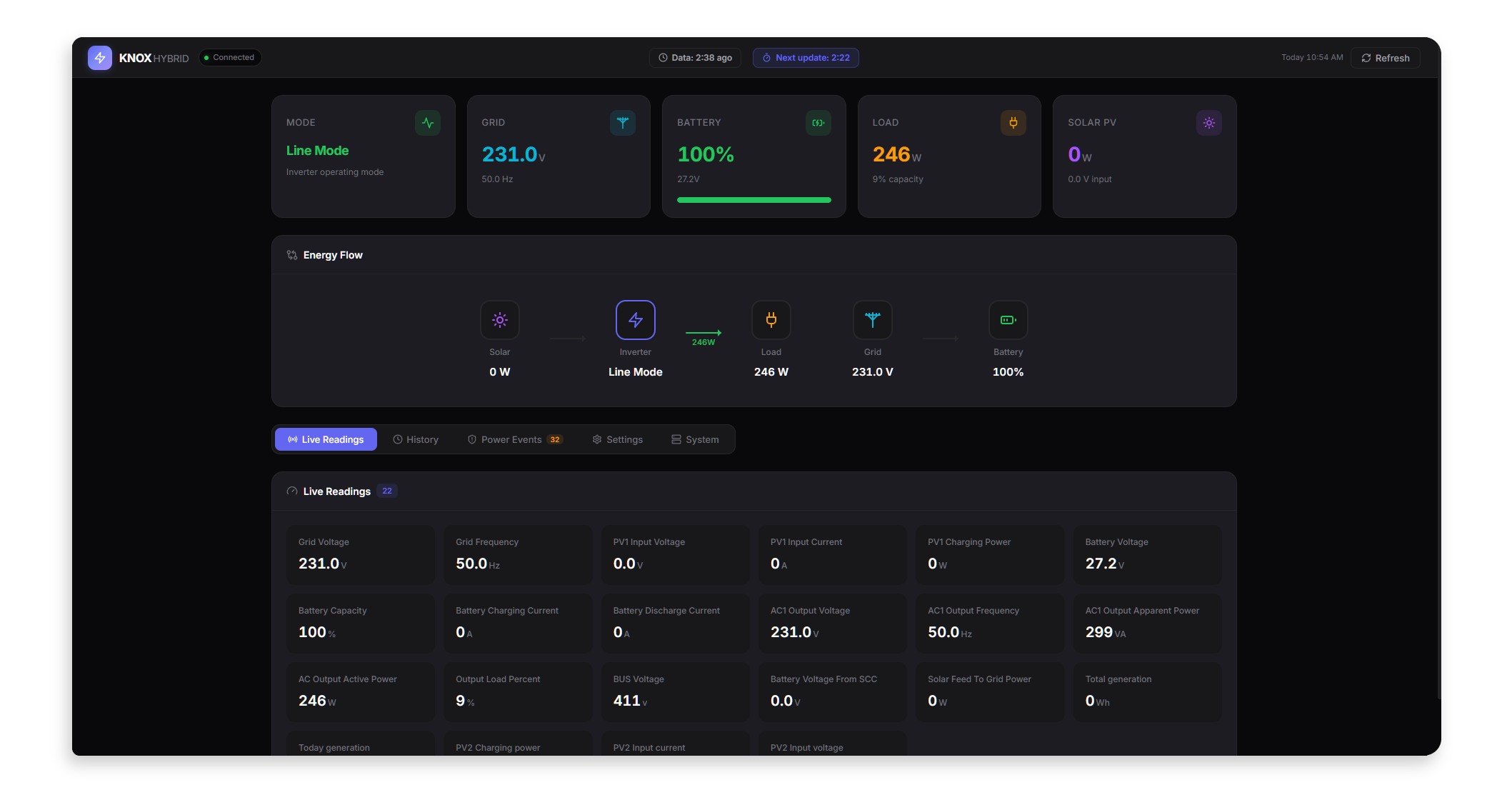This screenshot has height=790, width=1512.
Task: Click the shield icon on Power Events tab
Action: (x=472, y=439)
